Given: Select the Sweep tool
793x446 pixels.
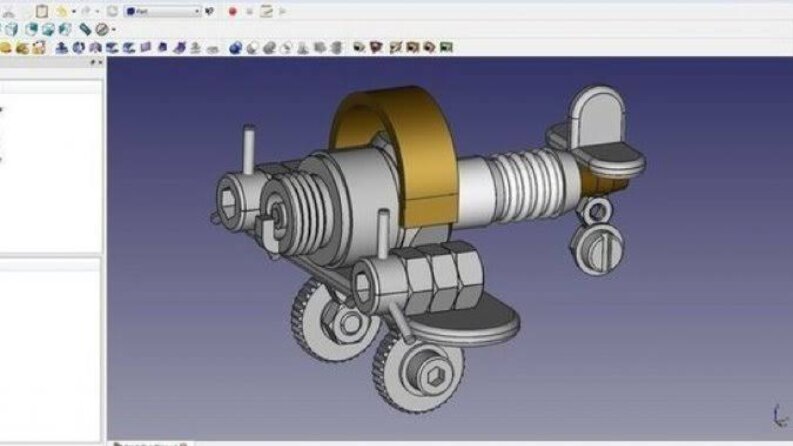Looking at the screenshot, I should [180, 48].
